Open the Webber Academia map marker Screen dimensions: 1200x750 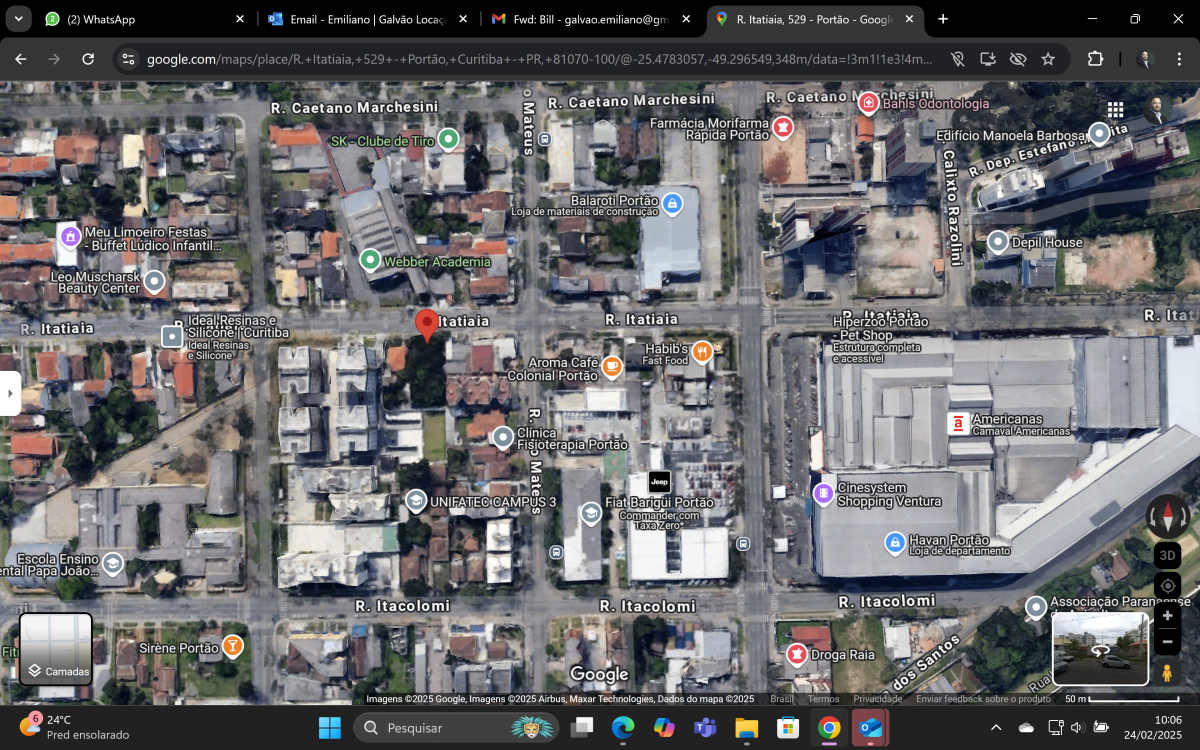pyautogui.click(x=370, y=261)
